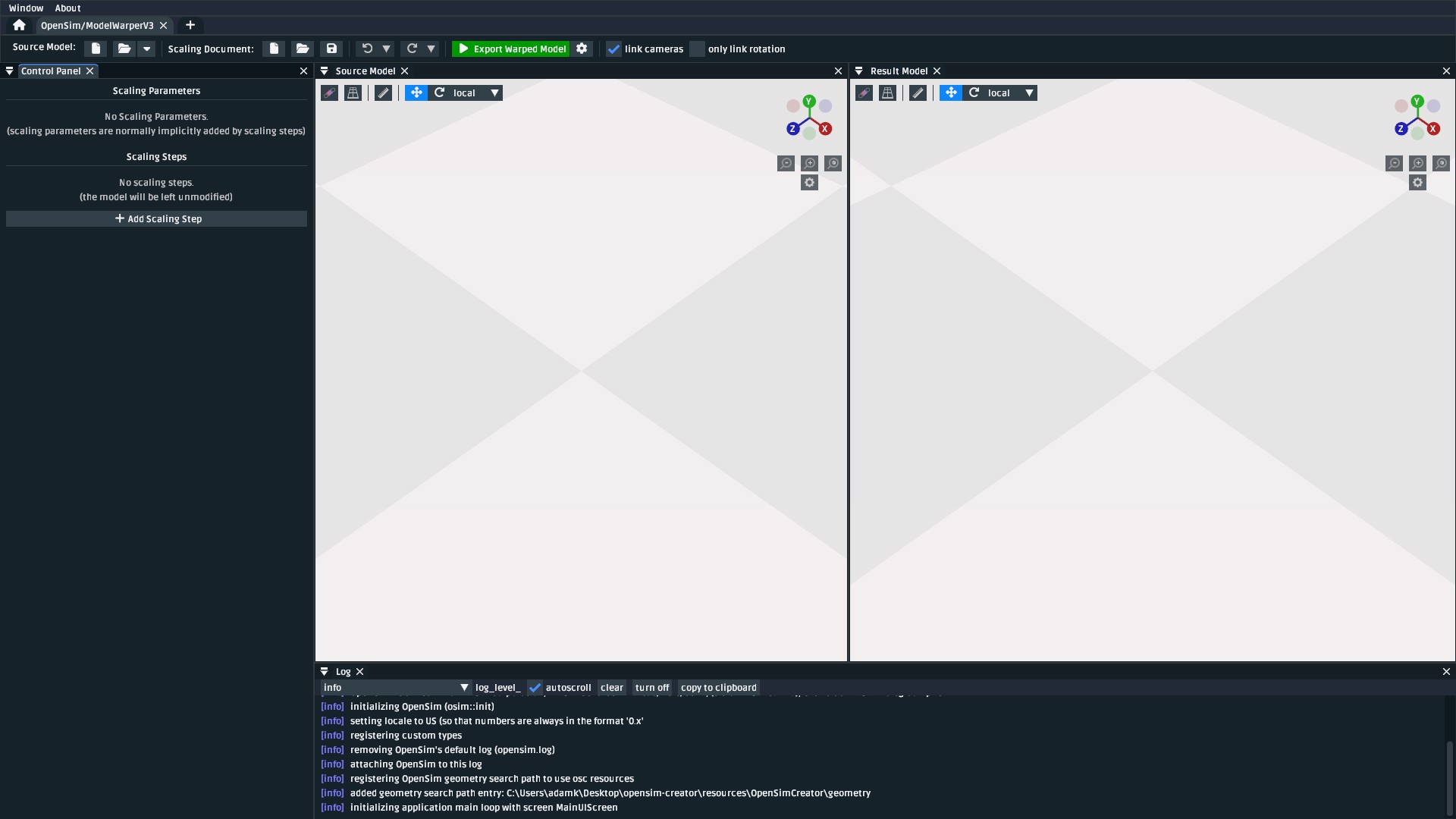Viewport: 1456px width, 819px height.
Task: Open the redo history dropdown
Action: [x=431, y=49]
